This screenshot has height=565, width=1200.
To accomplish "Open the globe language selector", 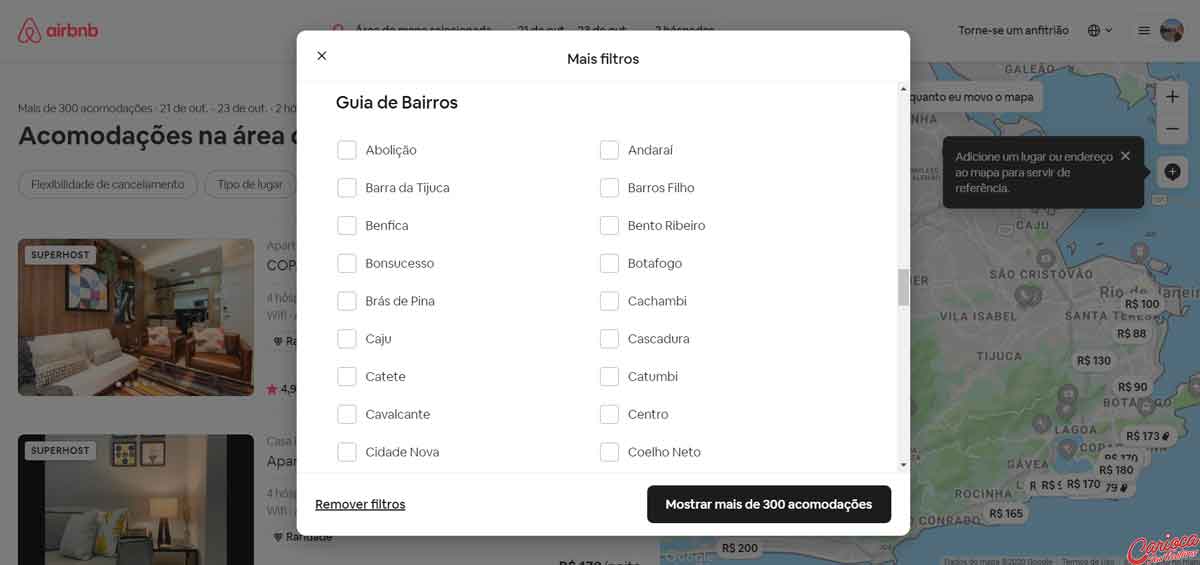I will tap(1100, 31).
